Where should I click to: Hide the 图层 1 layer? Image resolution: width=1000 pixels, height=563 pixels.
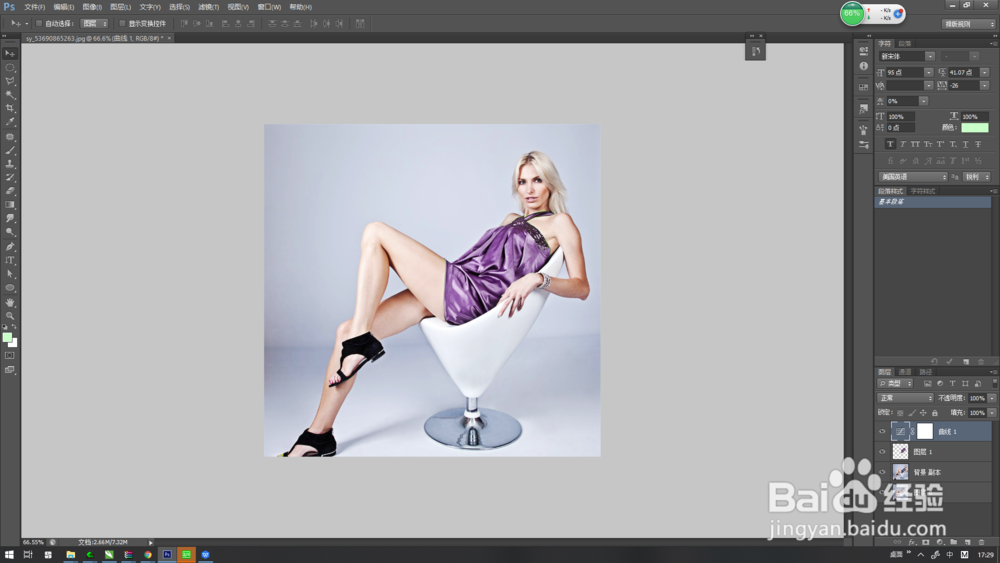click(x=883, y=451)
